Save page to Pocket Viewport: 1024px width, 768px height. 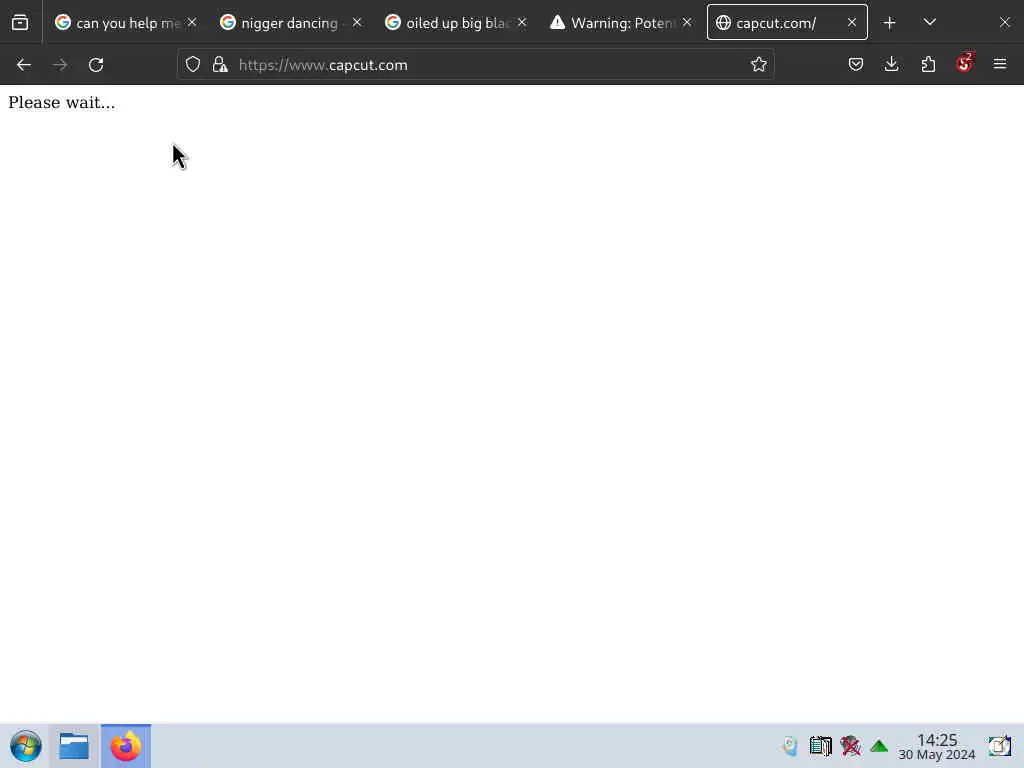coord(856,65)
